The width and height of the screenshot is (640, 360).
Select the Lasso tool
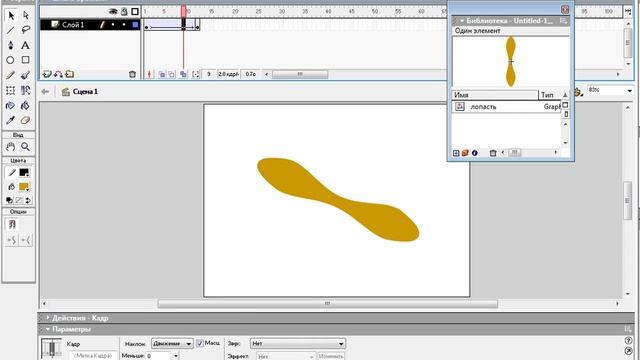(x=26, y=30)
